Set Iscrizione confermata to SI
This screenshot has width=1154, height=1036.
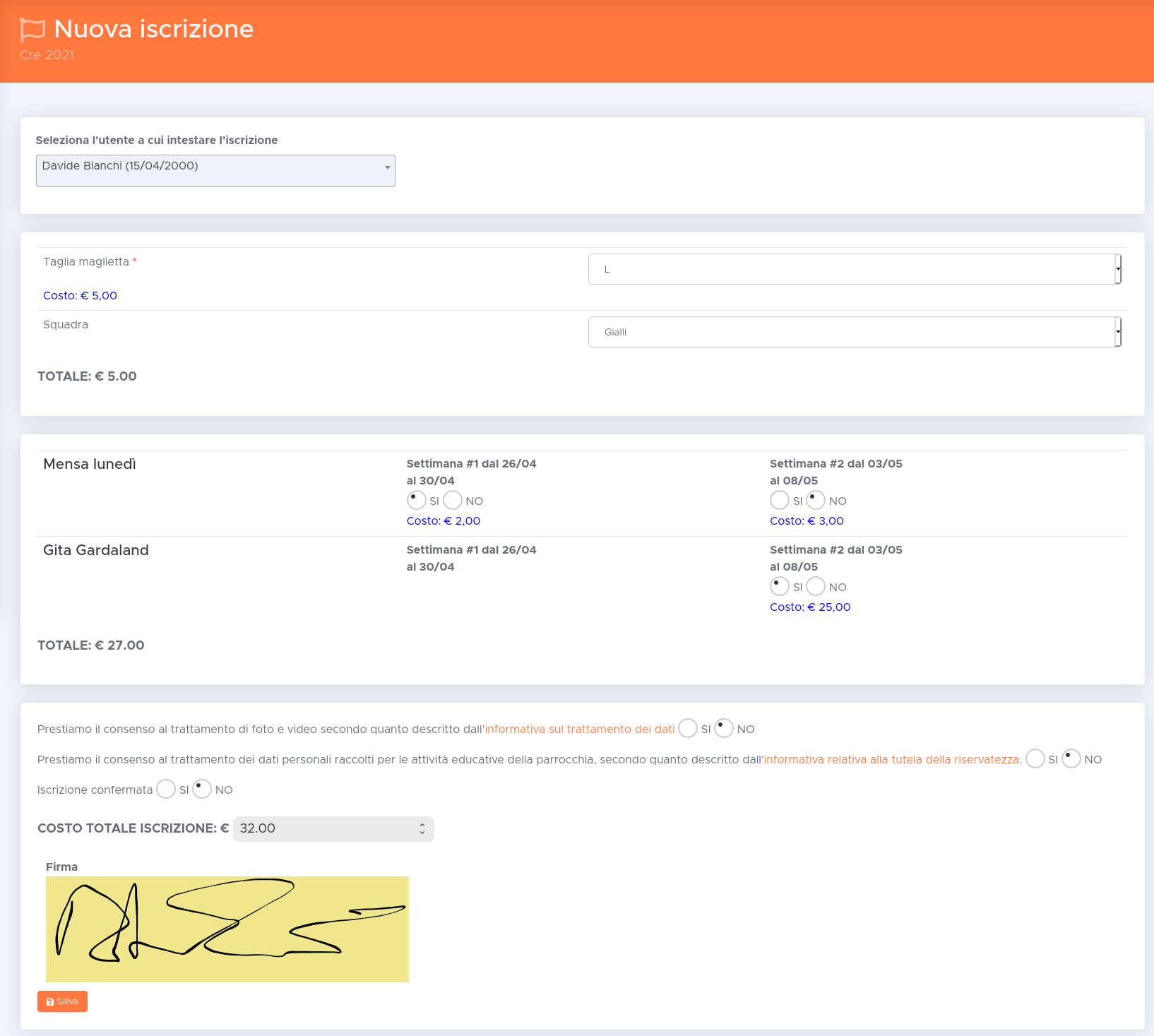pyautogui.click(x=166, y=789)
